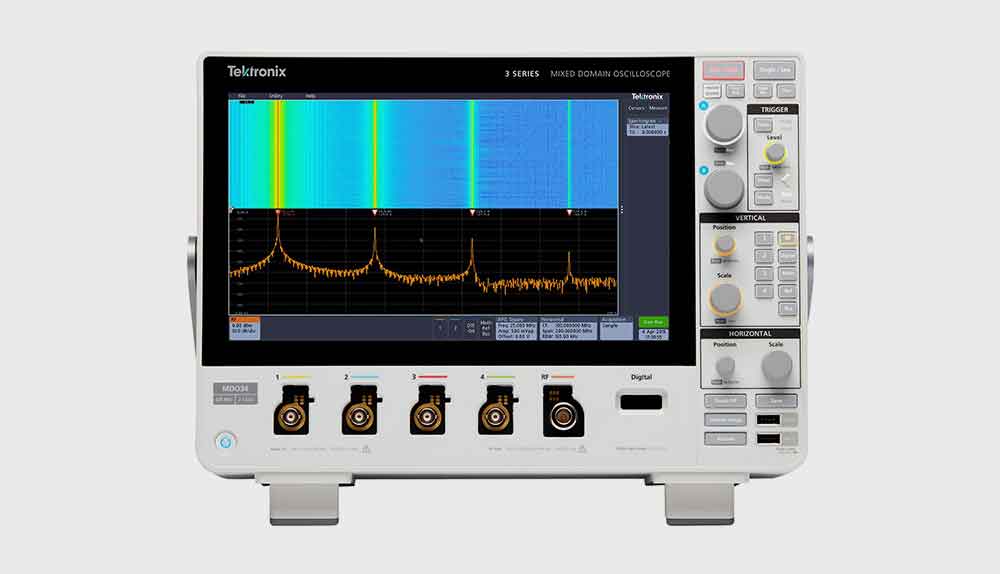This screenshot has width=1000, height=574.
Task: Click the horizontal Position knob
Action: 724,367
